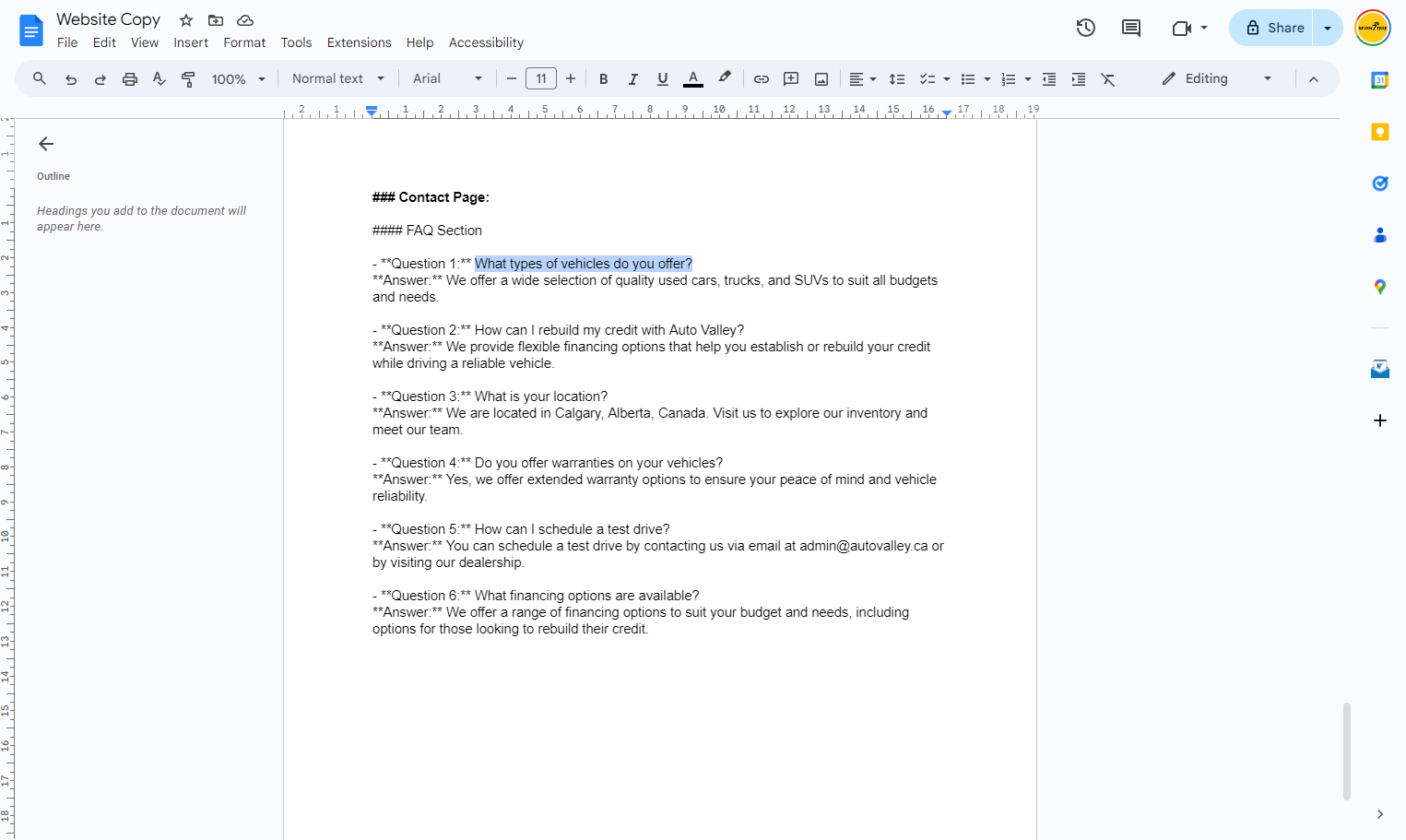
Task: Click the Share button
Action: click(x=1272, y=28)
